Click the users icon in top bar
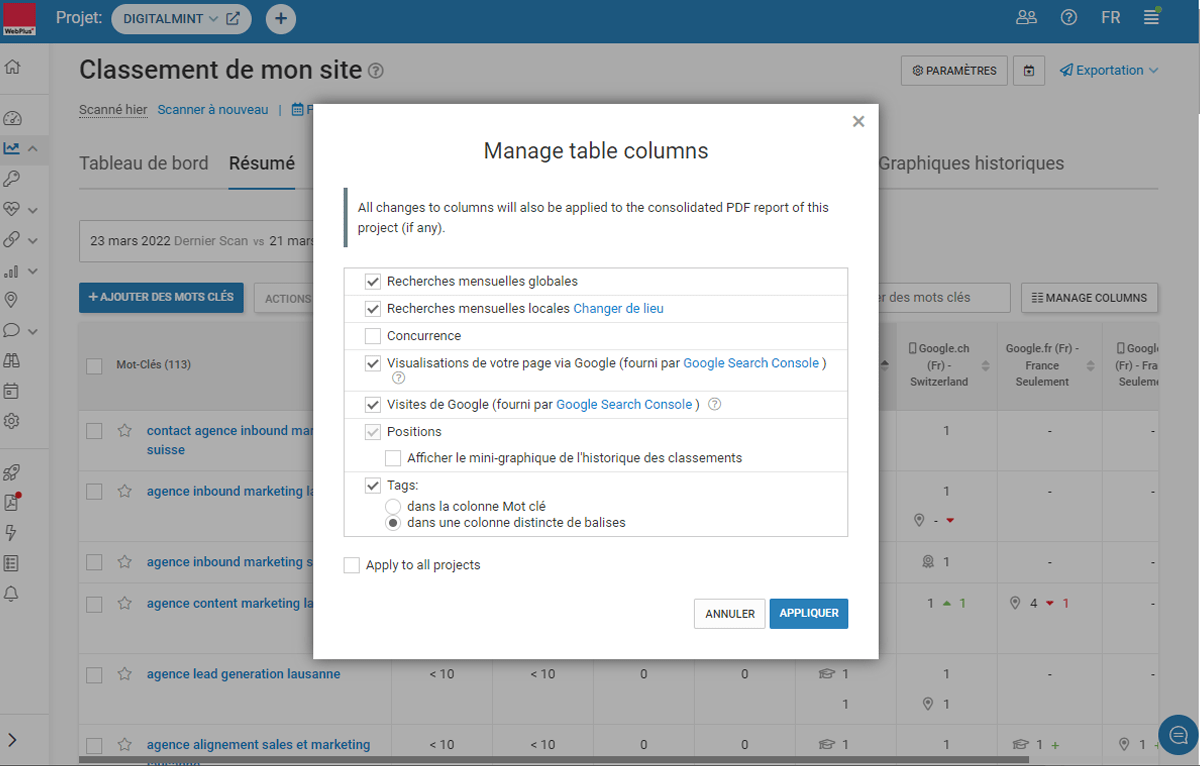Image resolution: width=1200 pixels, height=766 pixels. (1026, 18)
